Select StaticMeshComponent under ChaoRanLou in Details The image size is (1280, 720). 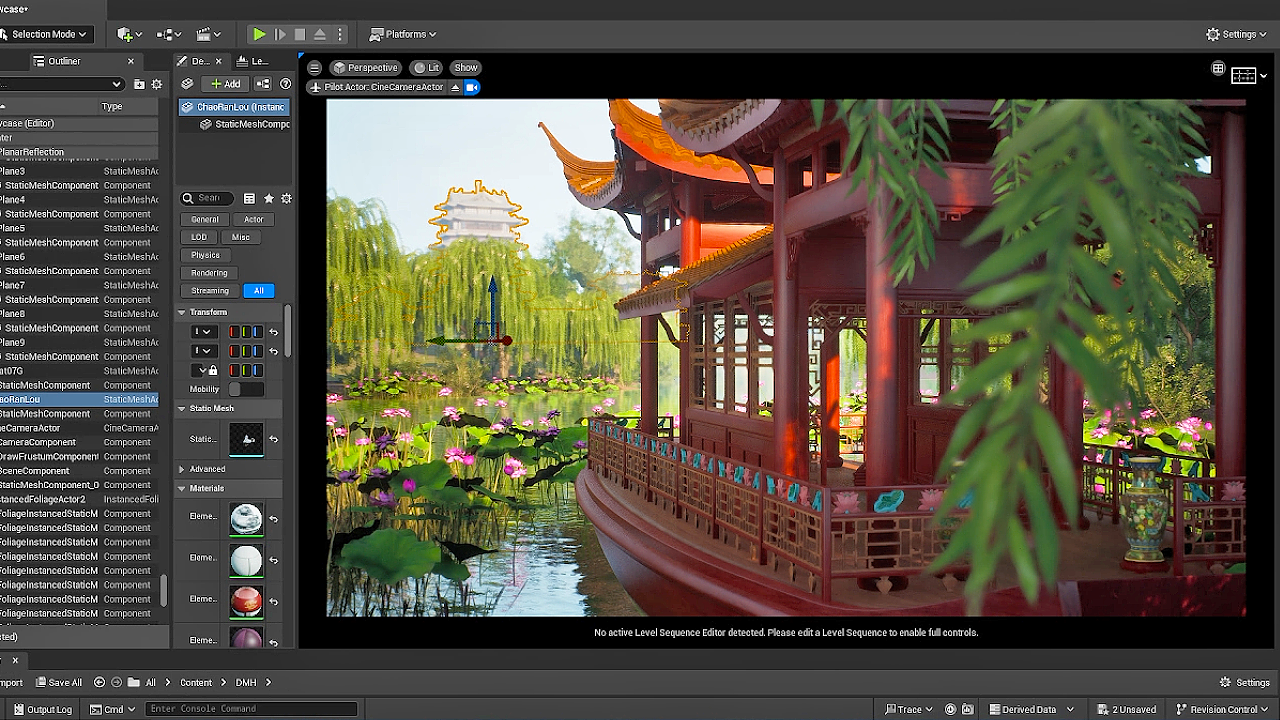245,124
